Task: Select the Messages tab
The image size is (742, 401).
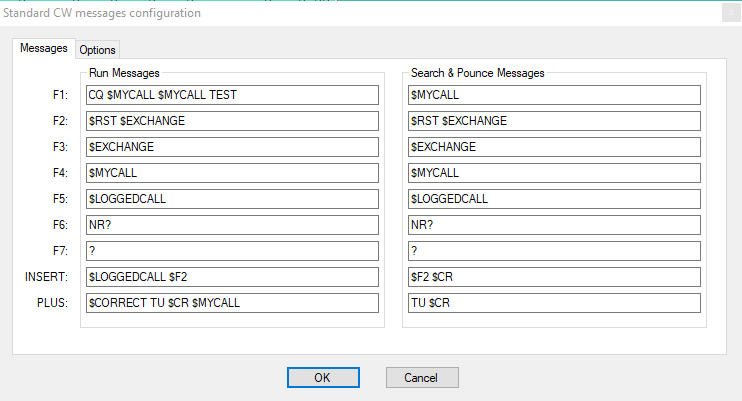Action: (x=44, y=48)
